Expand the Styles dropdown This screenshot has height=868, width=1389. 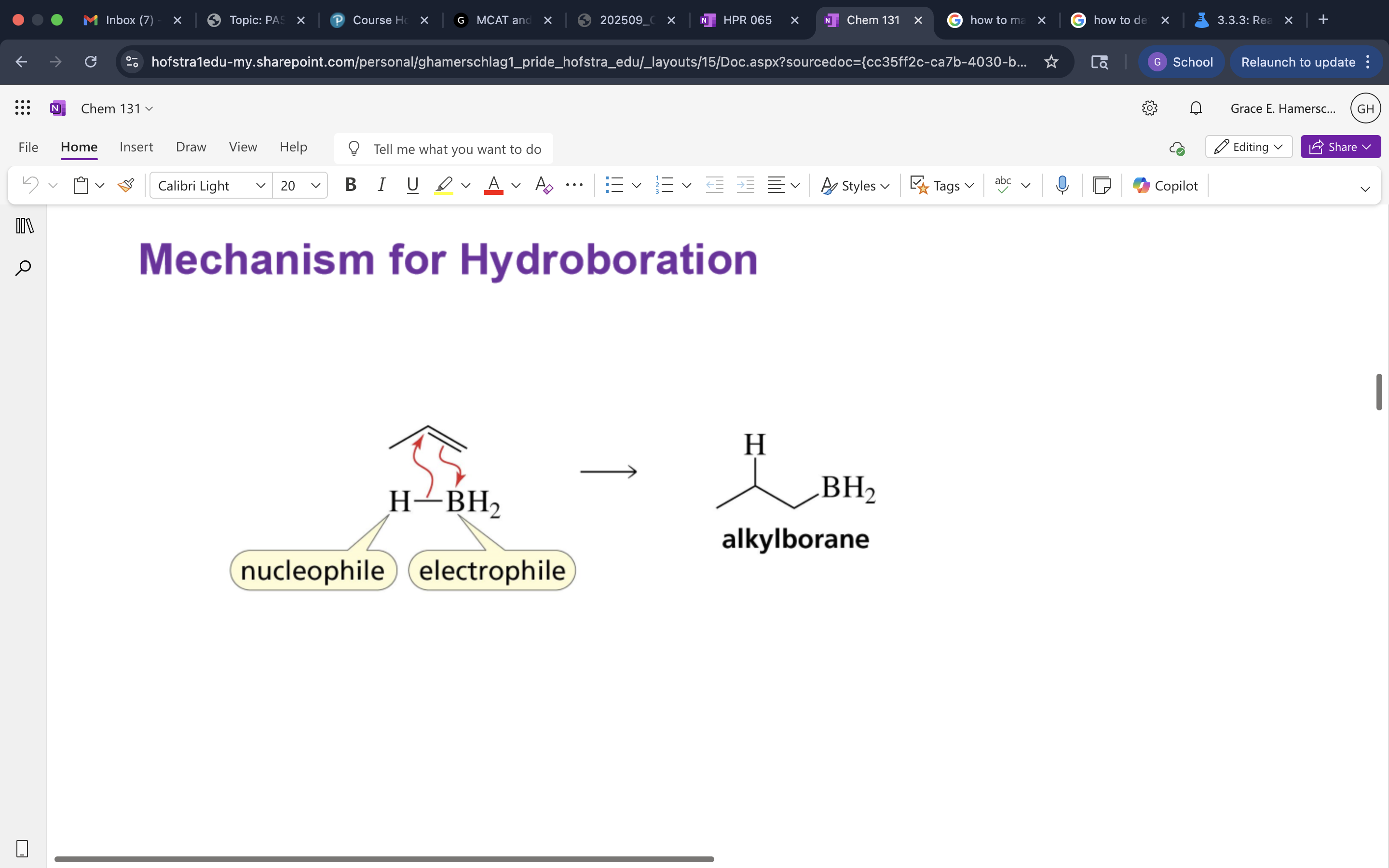pos(855,186)
